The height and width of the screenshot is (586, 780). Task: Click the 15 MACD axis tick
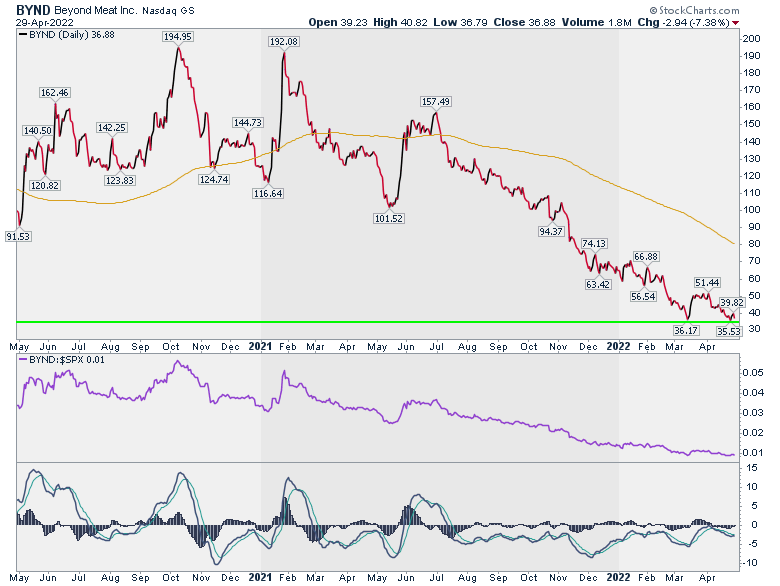click(752, 468)
